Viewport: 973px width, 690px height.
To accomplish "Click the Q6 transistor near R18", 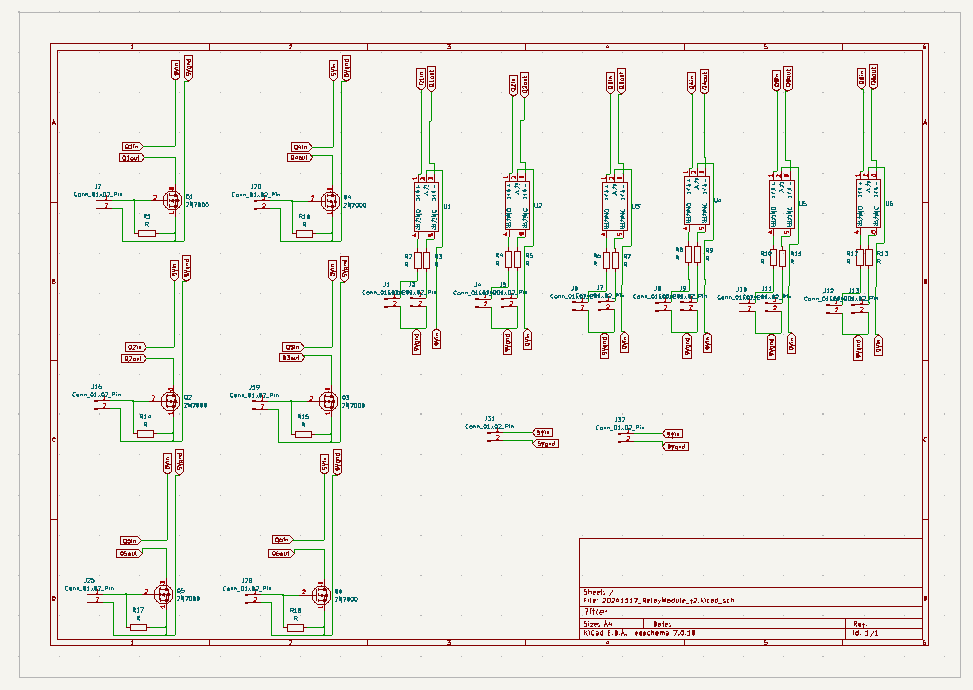I will pyautogui.click(x=320, y=595).
